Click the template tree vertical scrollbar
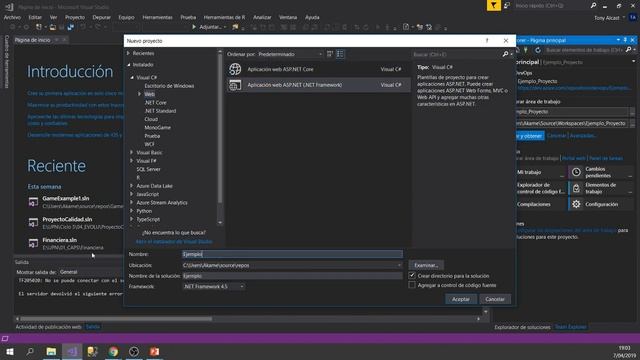Screen dimensions: 640x360 coord(220,129)
